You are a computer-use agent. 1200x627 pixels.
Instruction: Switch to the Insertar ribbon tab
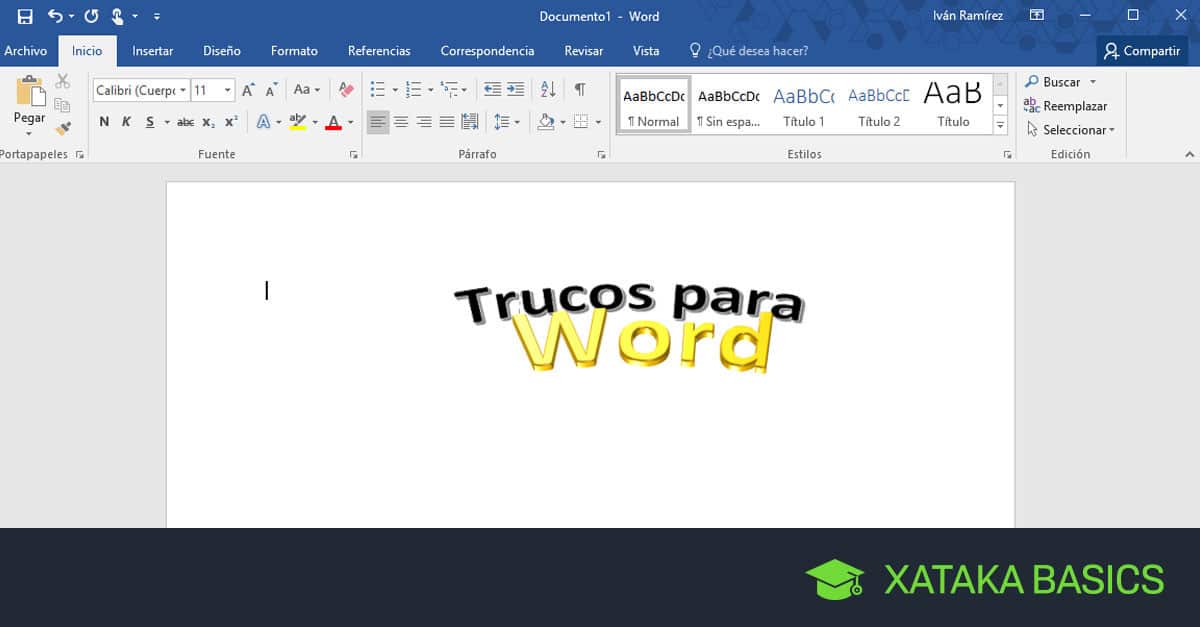tap(152, 50)
